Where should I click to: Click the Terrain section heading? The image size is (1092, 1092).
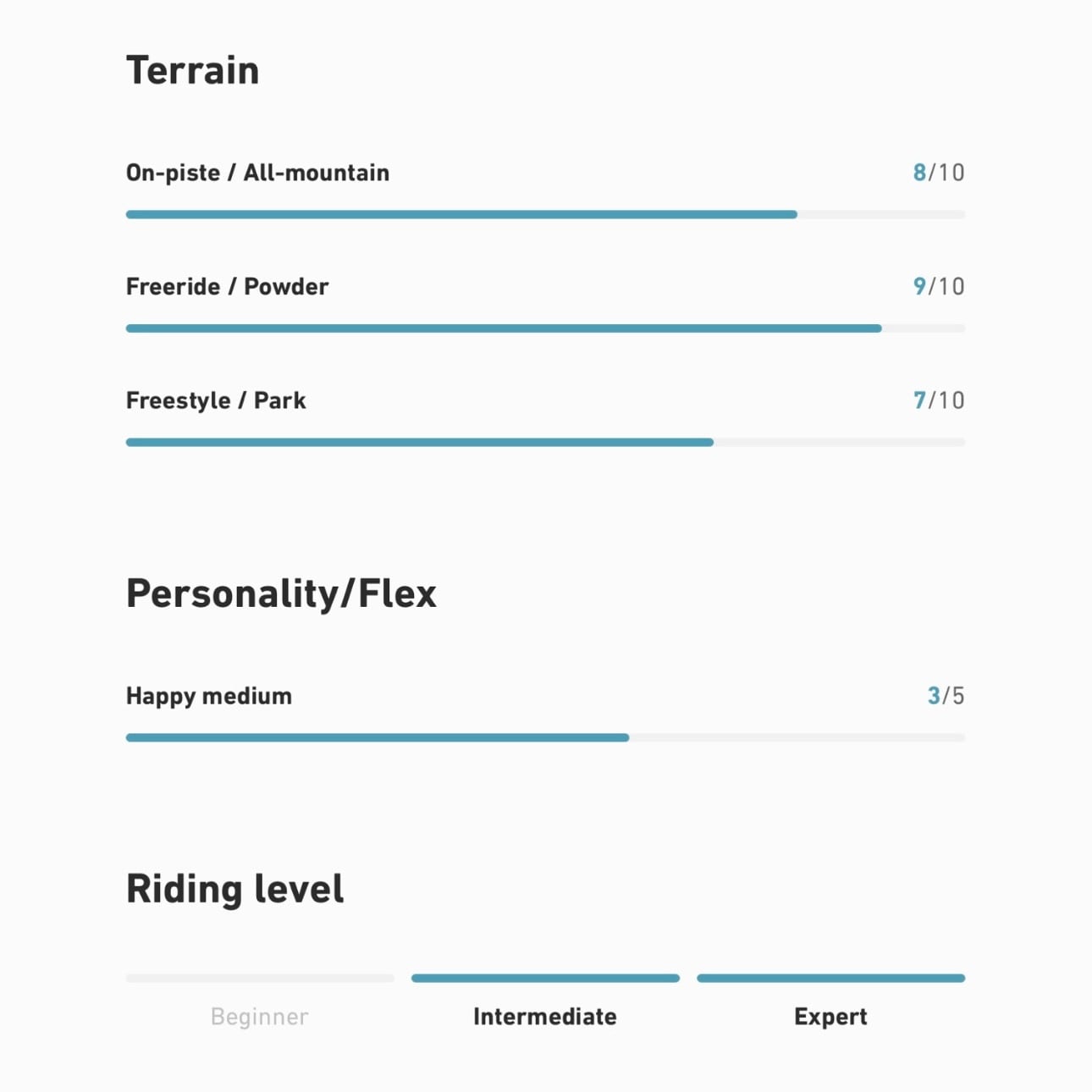coord(192,70)
